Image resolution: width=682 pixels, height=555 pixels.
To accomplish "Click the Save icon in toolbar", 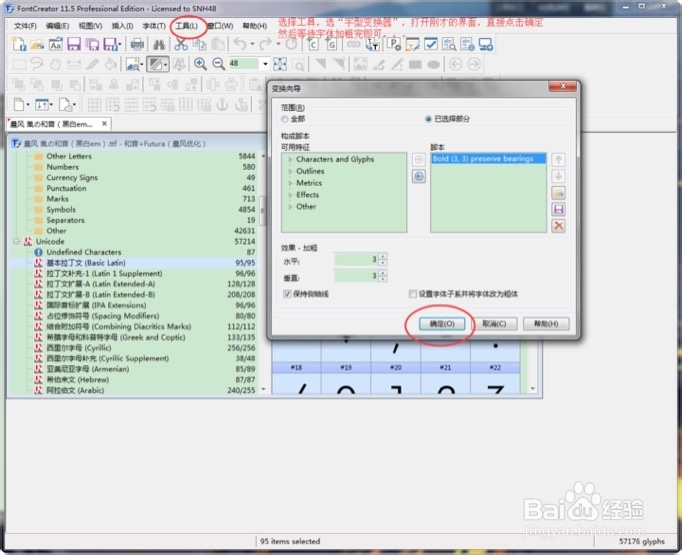I will click(74, 44).
